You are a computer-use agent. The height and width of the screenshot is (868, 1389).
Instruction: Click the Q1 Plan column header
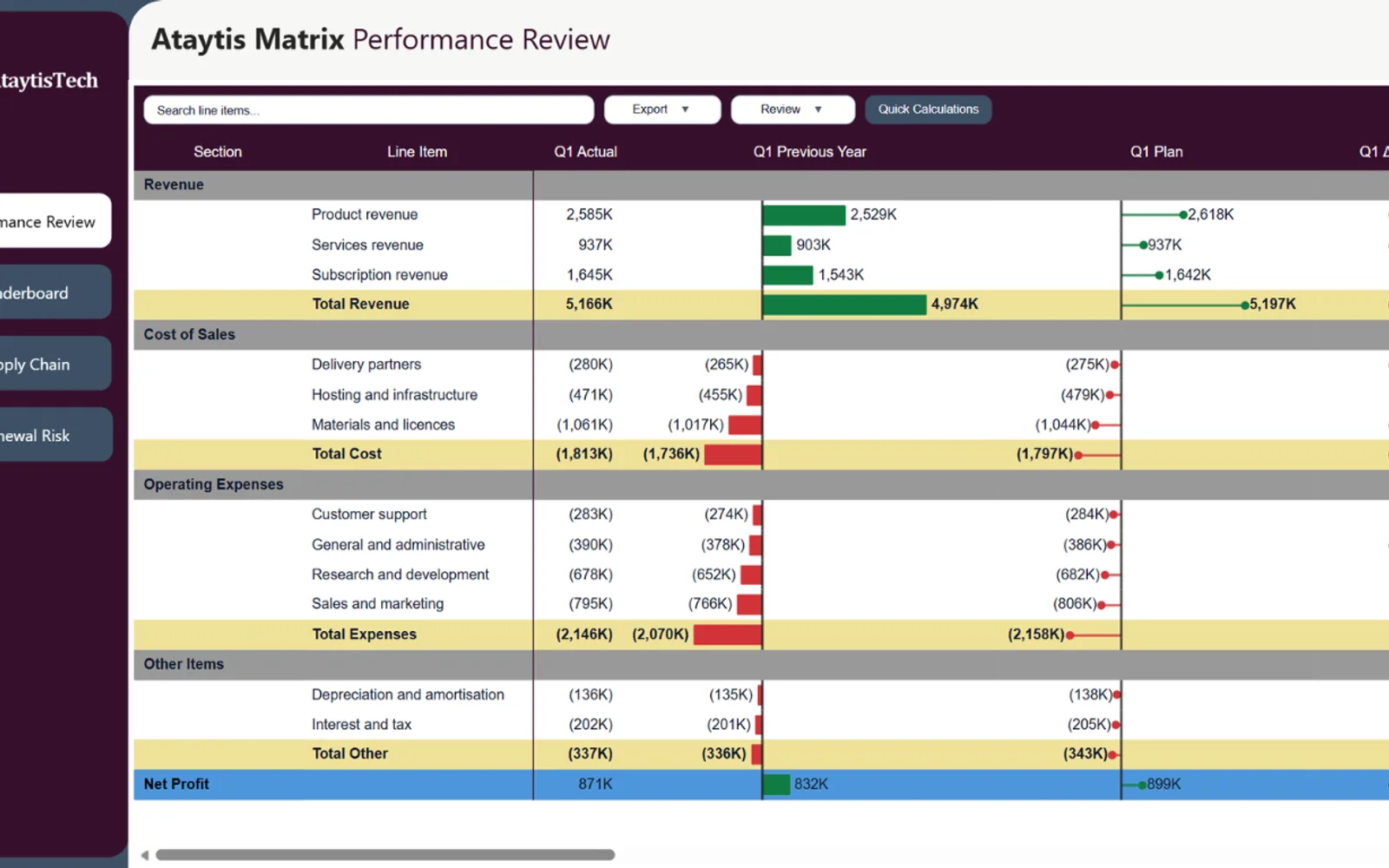(x=1156, y=152)
